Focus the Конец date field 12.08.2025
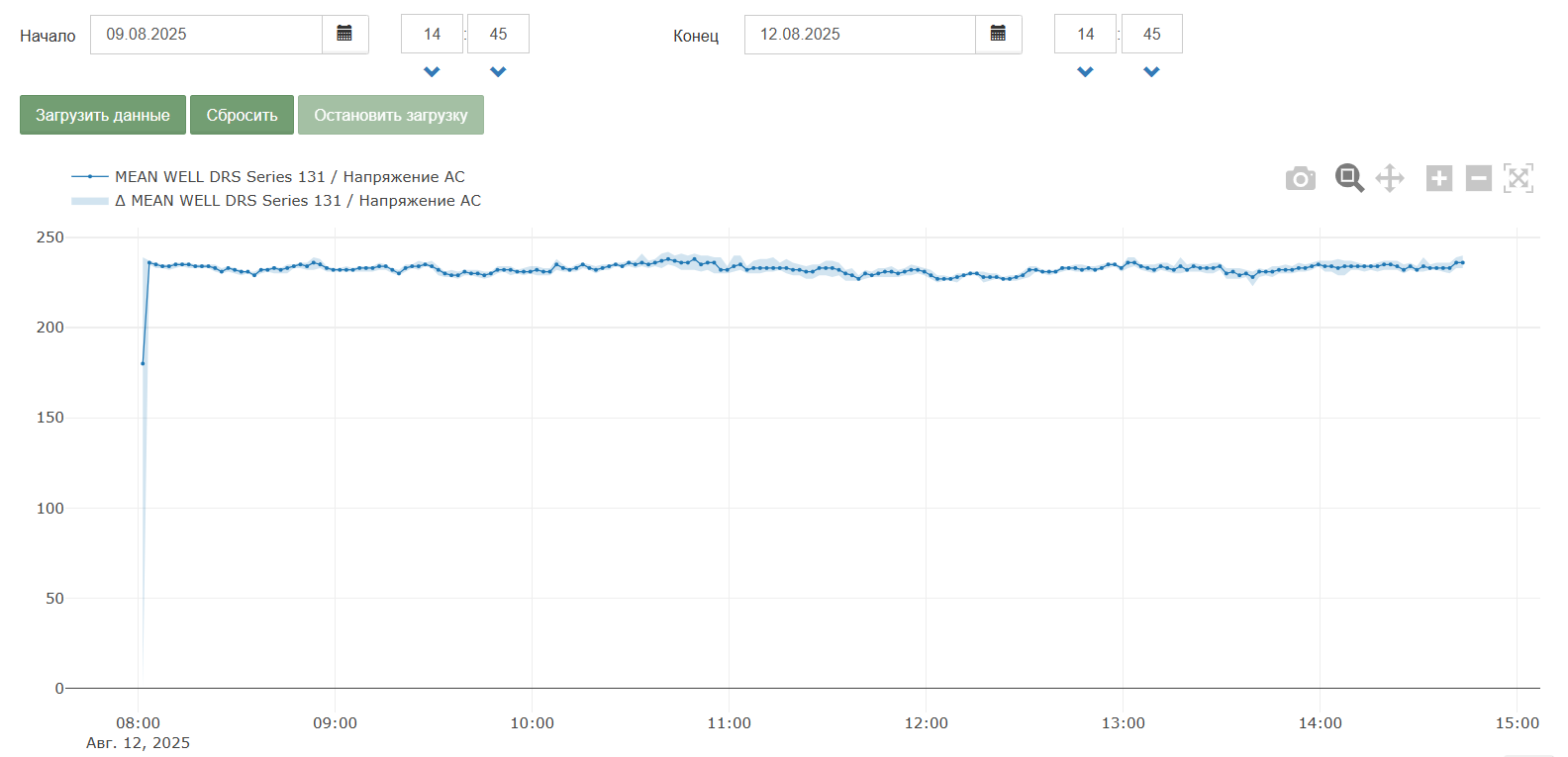1568x757 pixels. pyautogui.click(x=859, y=35)
